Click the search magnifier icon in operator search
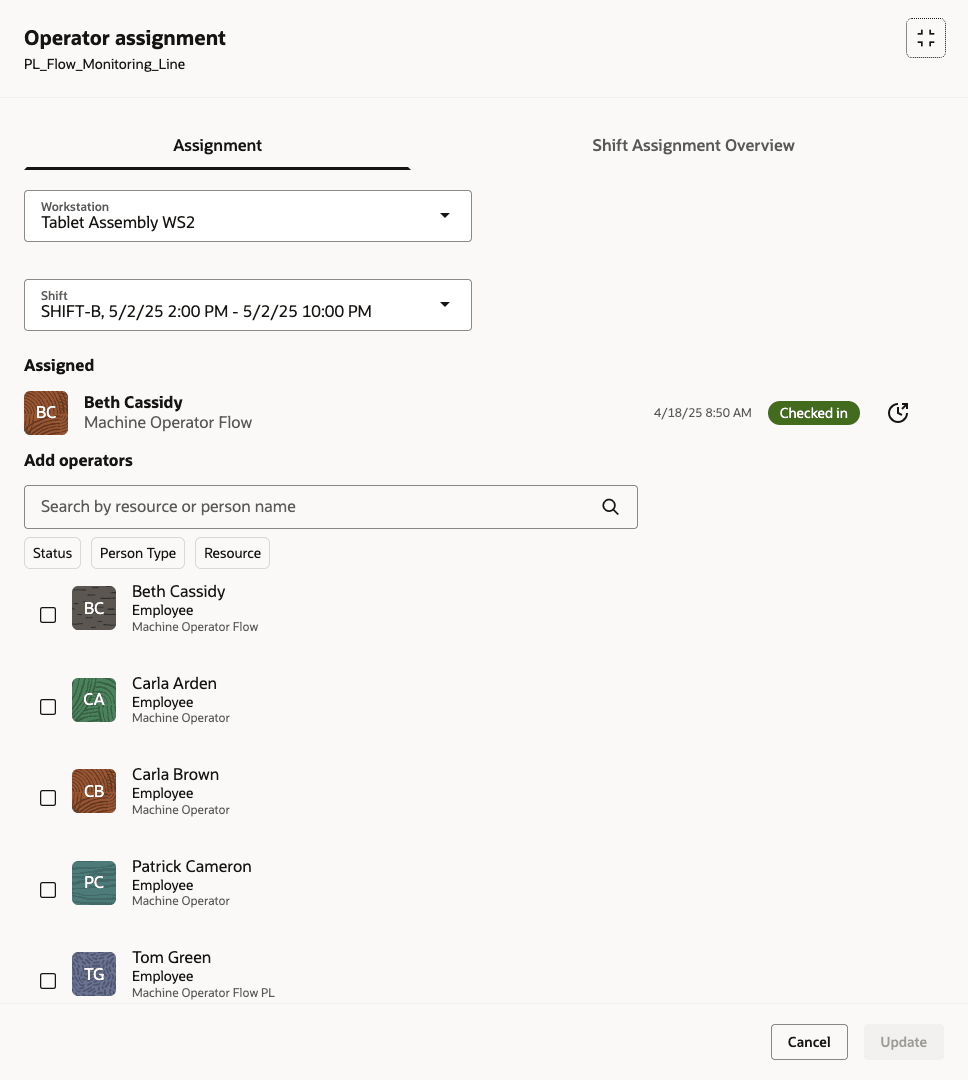968x1080 pixels. [x=610, y=507]
